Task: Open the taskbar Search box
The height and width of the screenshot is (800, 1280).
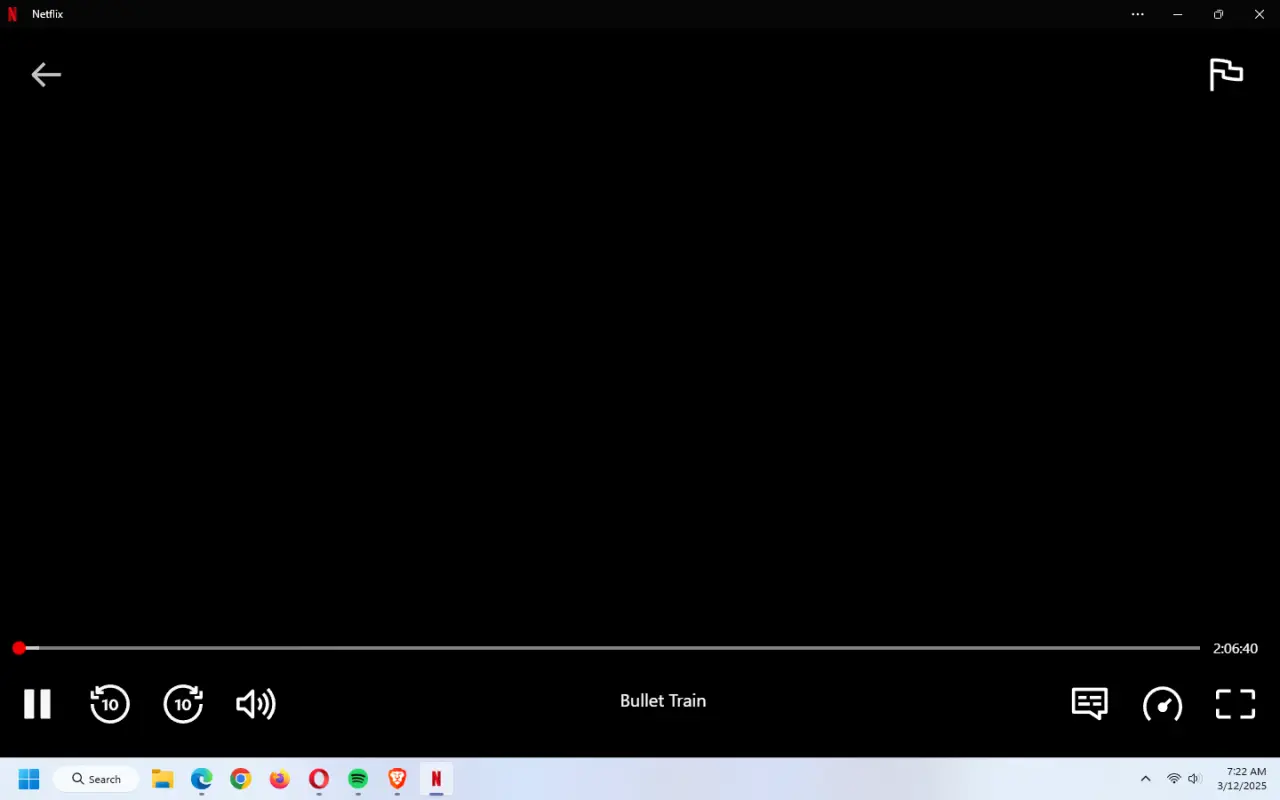Action: click(x=96, y=779)
